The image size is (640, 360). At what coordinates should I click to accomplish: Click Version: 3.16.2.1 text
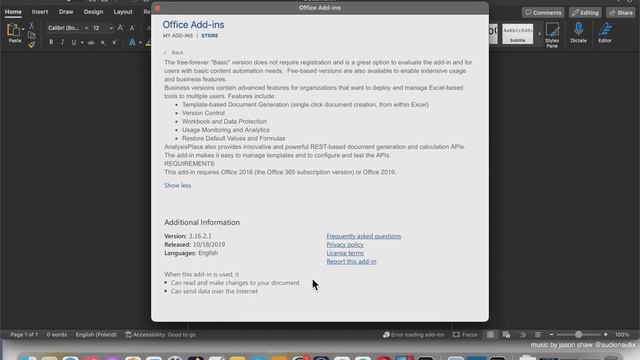click(x=188, y=236)
